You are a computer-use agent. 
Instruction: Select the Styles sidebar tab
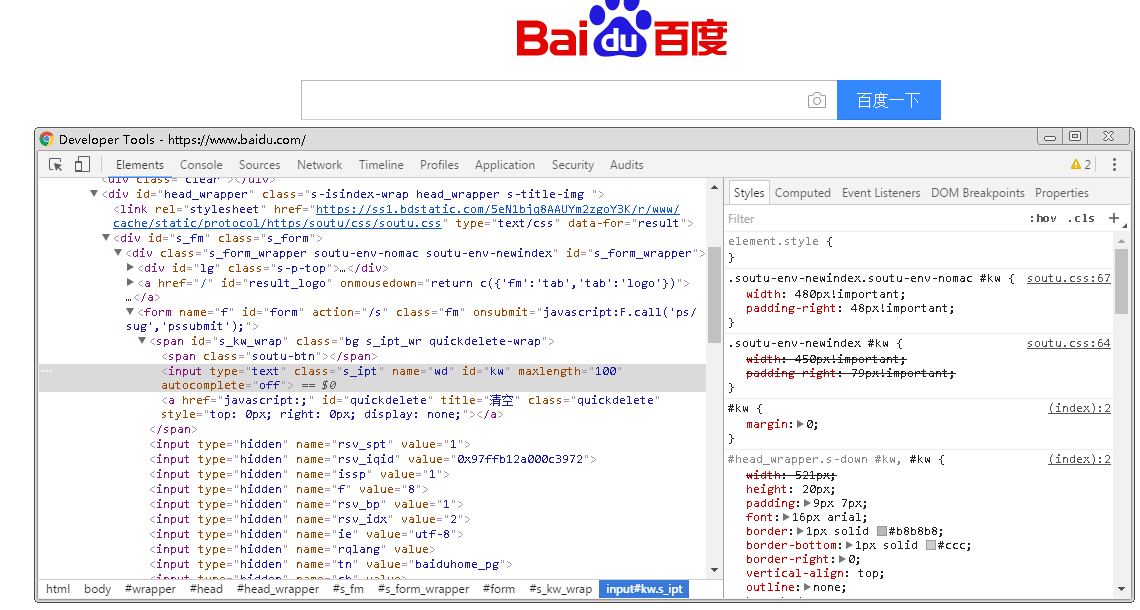[749, 193]
